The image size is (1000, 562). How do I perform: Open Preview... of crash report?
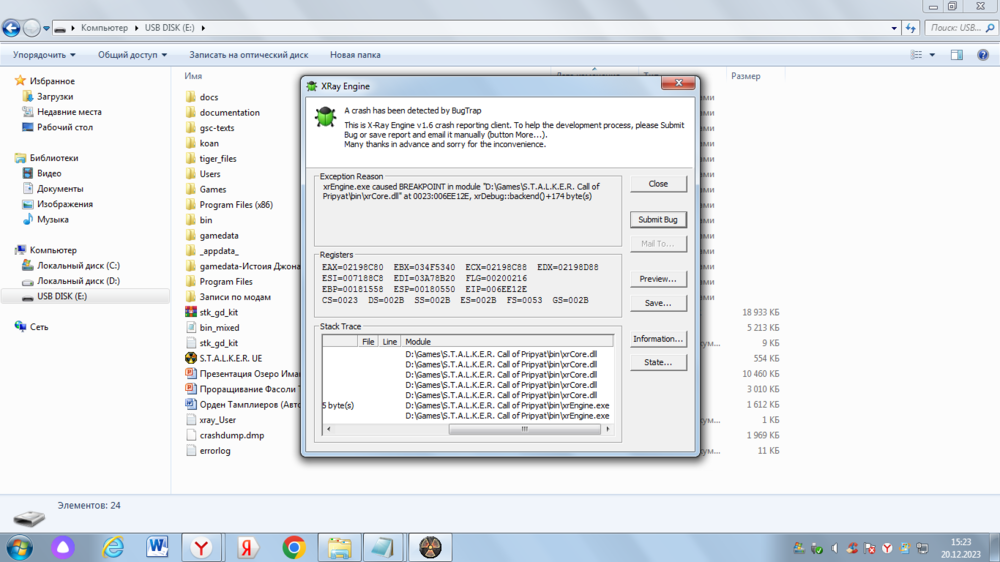click(658, 279)
